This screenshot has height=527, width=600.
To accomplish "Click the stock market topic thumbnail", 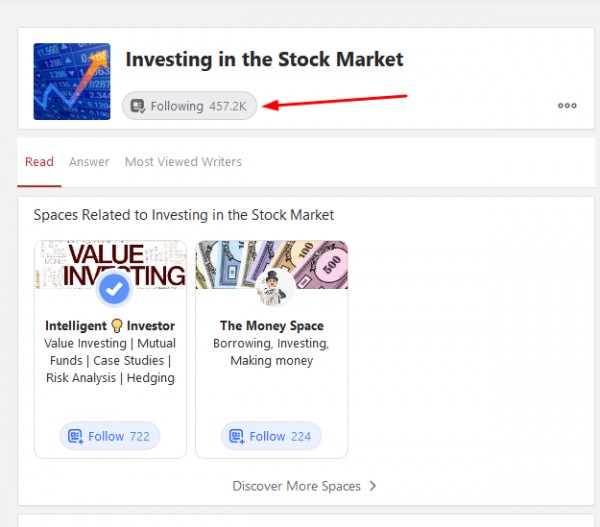I will coord(71,81).
